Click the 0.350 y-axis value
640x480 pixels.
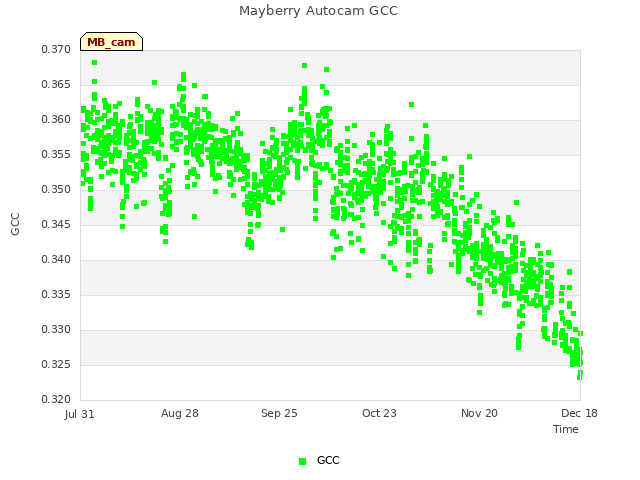56,189
